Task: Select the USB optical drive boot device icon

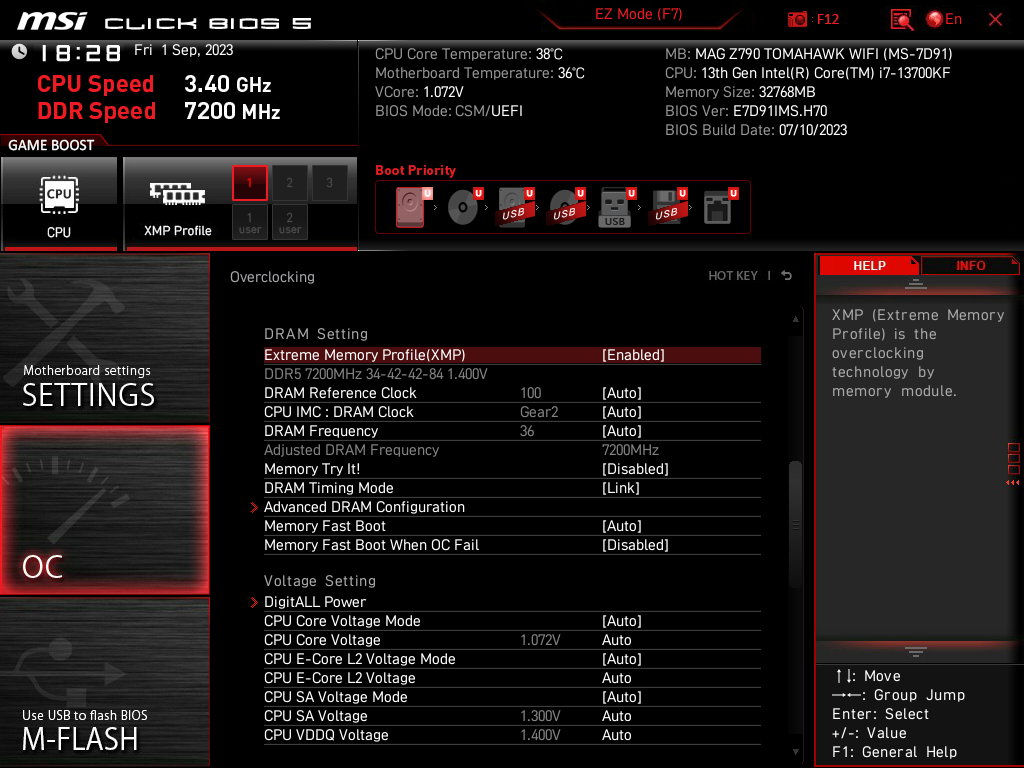Action: pos(566,207)
